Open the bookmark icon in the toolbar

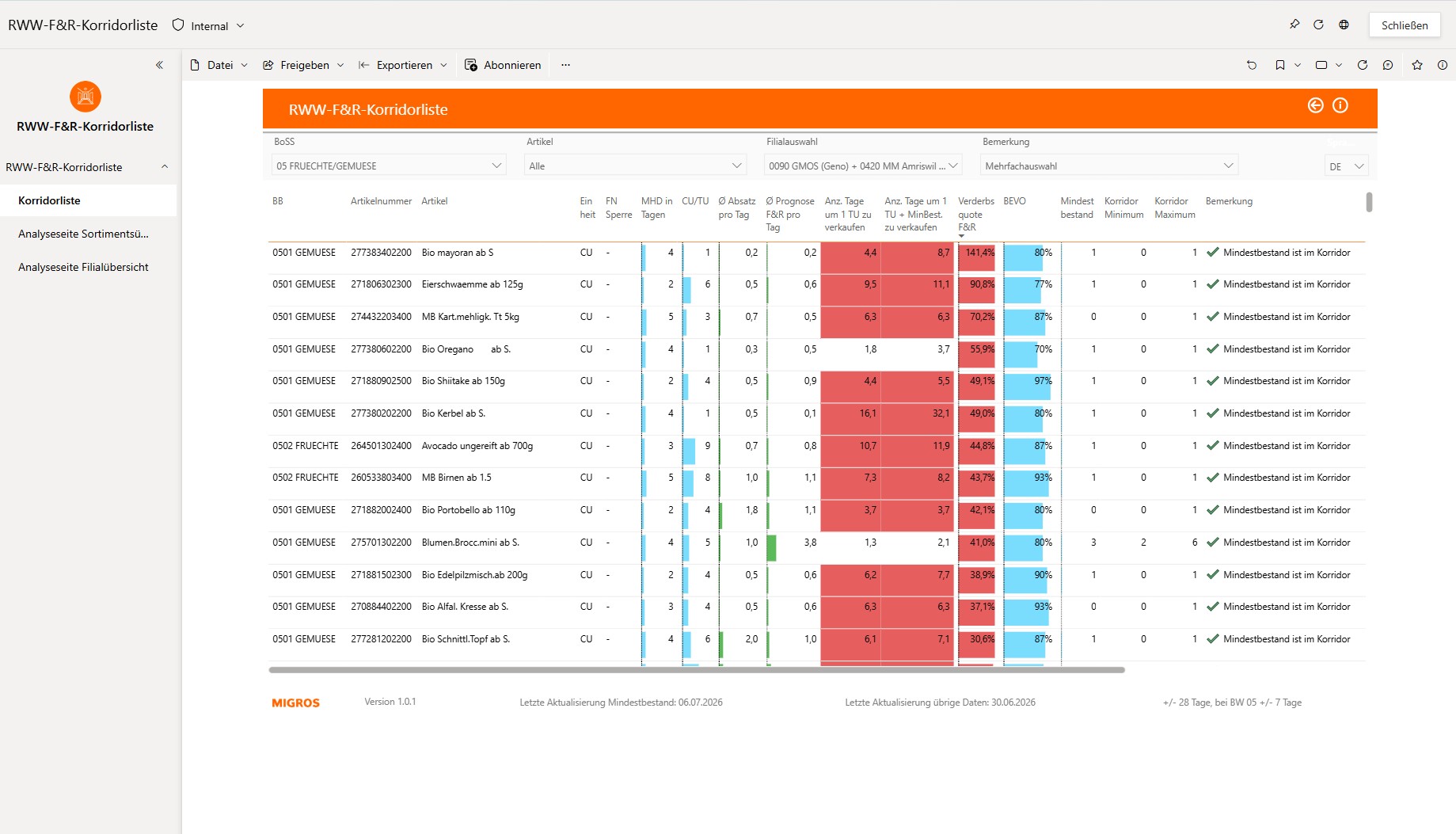point(1280,65)
